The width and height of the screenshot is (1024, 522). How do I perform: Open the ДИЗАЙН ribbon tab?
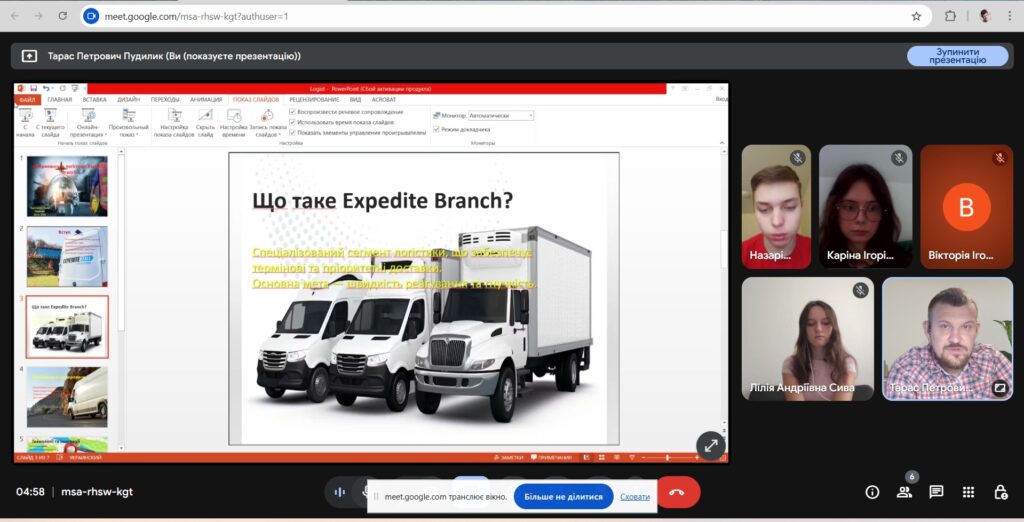(x=128, y=100)
